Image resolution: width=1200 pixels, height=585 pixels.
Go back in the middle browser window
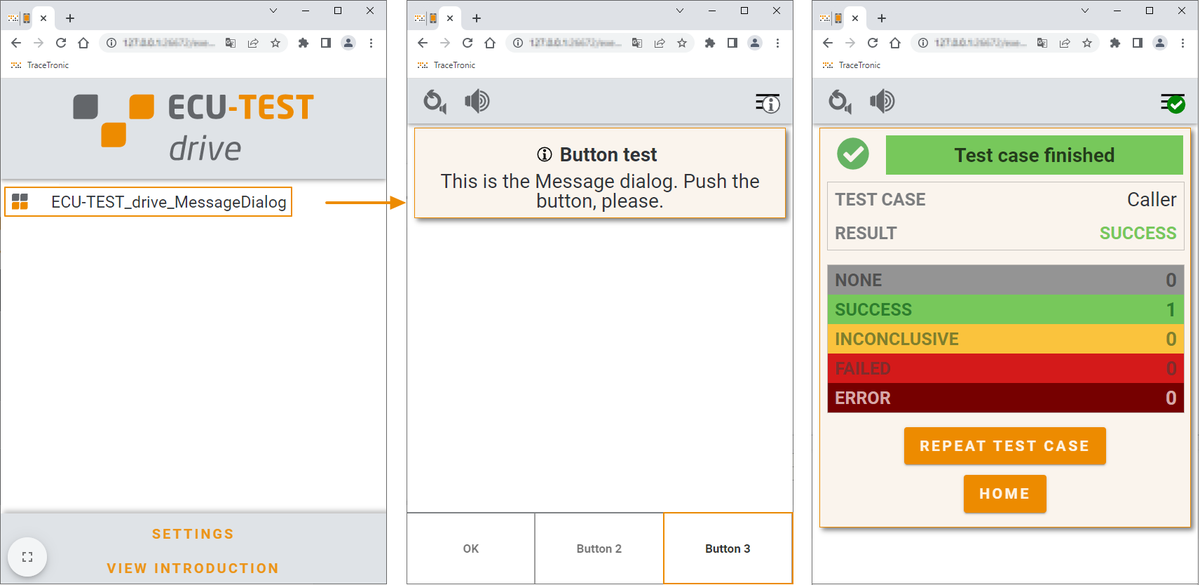[x=423, y=43]
